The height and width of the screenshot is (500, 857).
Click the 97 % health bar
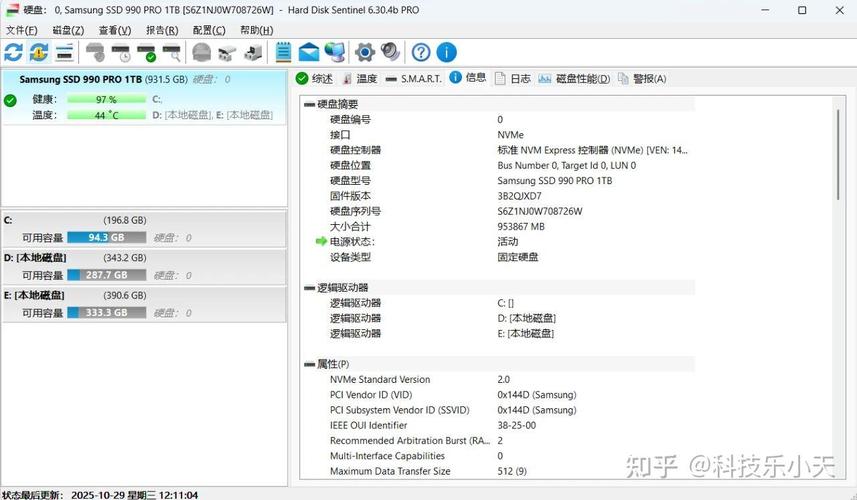tap(107, 99)
